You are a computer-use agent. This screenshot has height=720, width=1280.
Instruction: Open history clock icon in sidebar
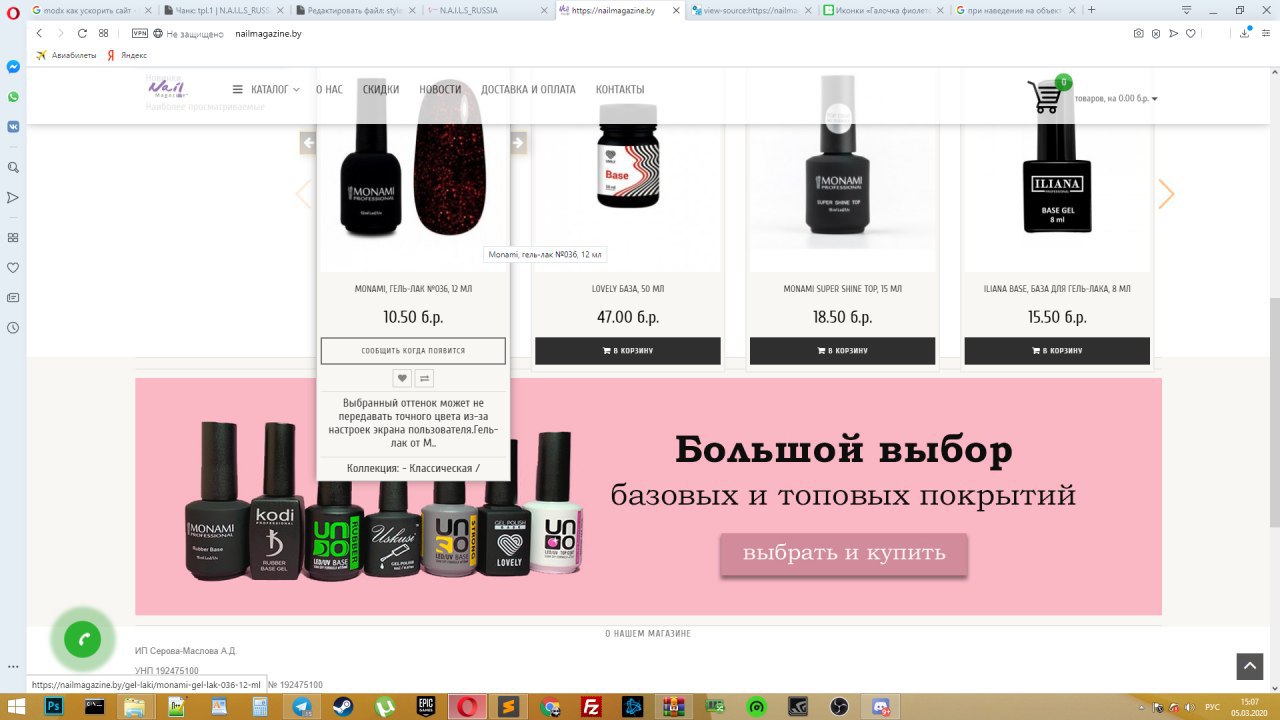pos(13,327)
